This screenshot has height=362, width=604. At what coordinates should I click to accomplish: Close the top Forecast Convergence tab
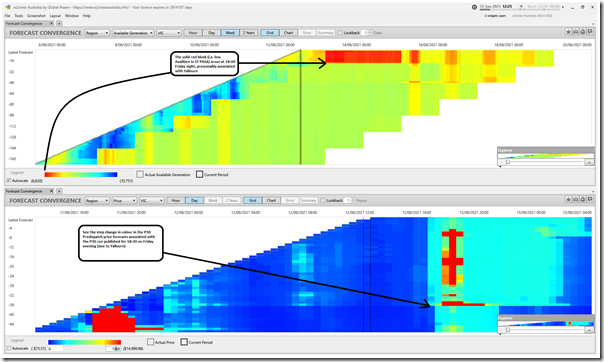[52, 23]
